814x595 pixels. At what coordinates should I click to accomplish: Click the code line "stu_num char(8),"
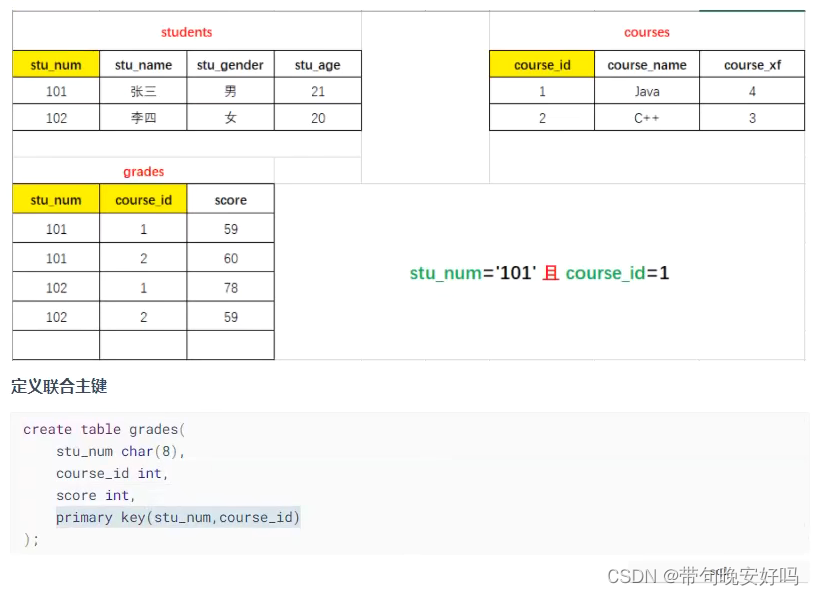120,451
